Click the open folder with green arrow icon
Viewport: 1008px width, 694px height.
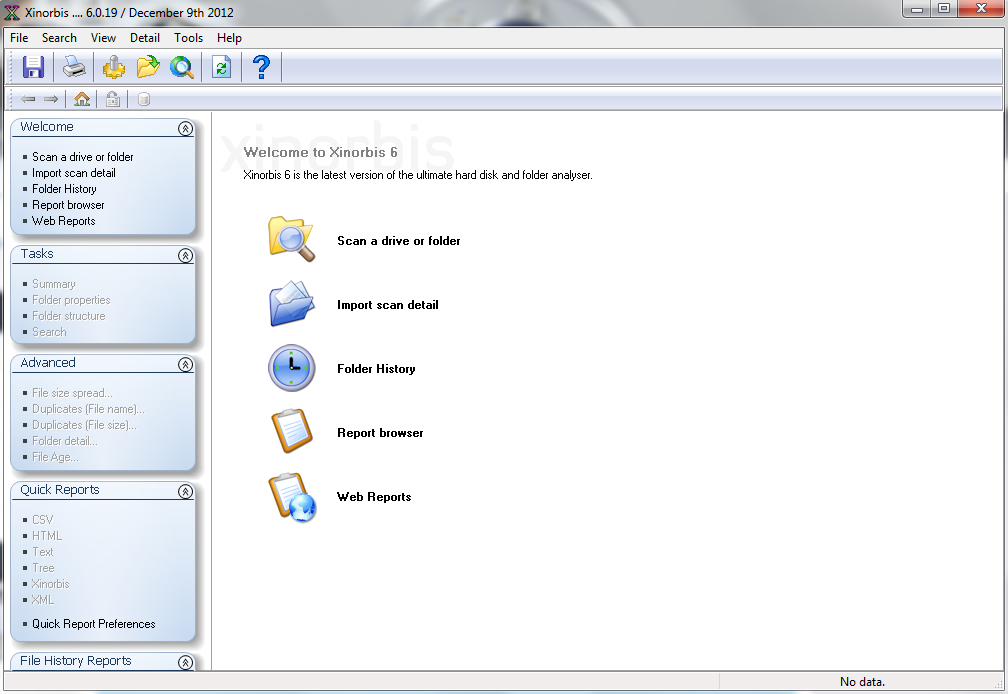(x=148, y=67)
